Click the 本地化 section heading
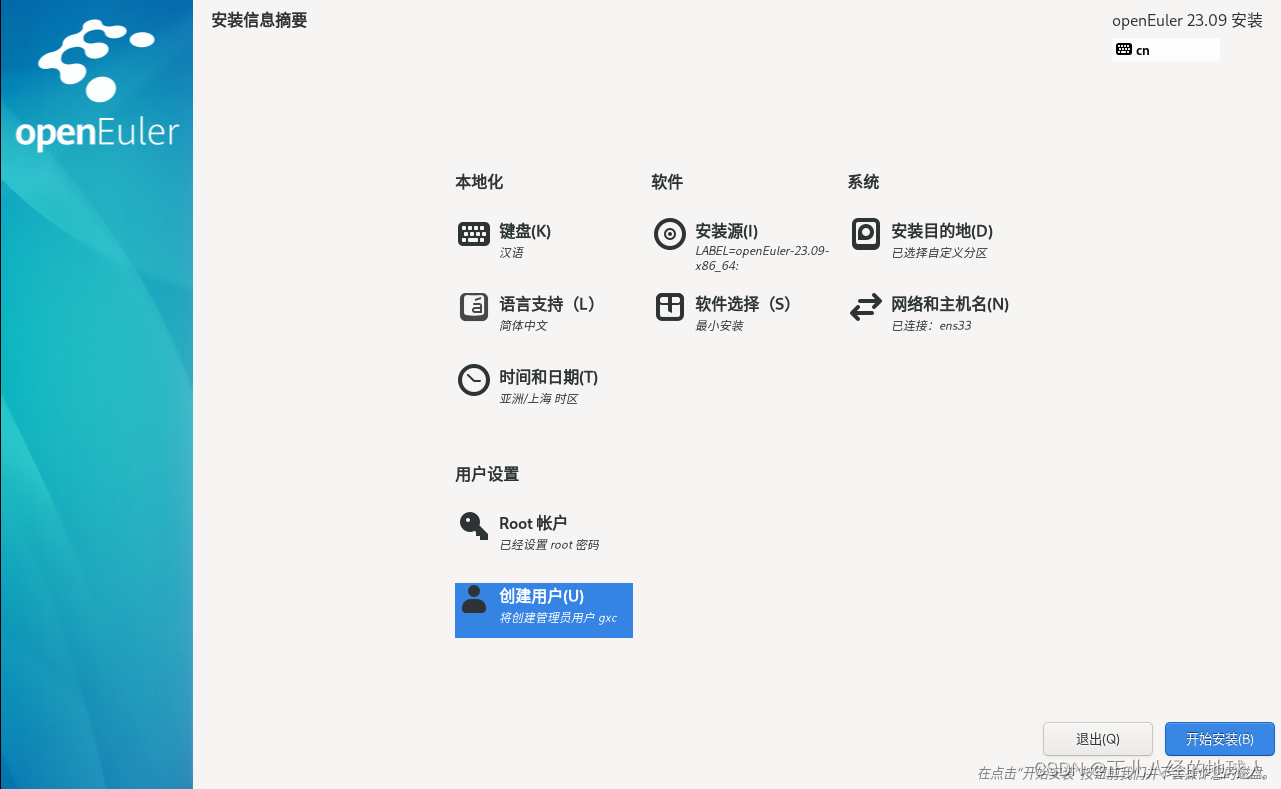 click(x=479, y=182)
